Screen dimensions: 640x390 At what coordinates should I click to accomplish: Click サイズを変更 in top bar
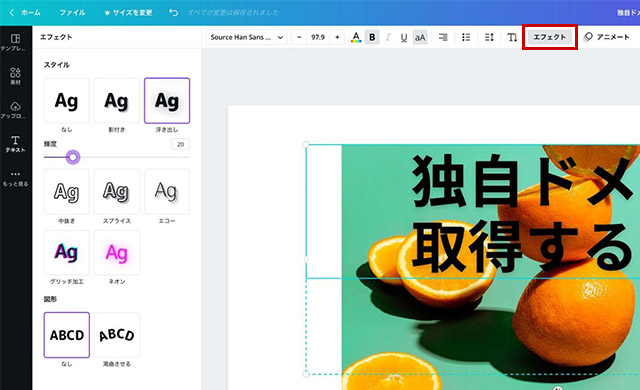coord(128,13)
